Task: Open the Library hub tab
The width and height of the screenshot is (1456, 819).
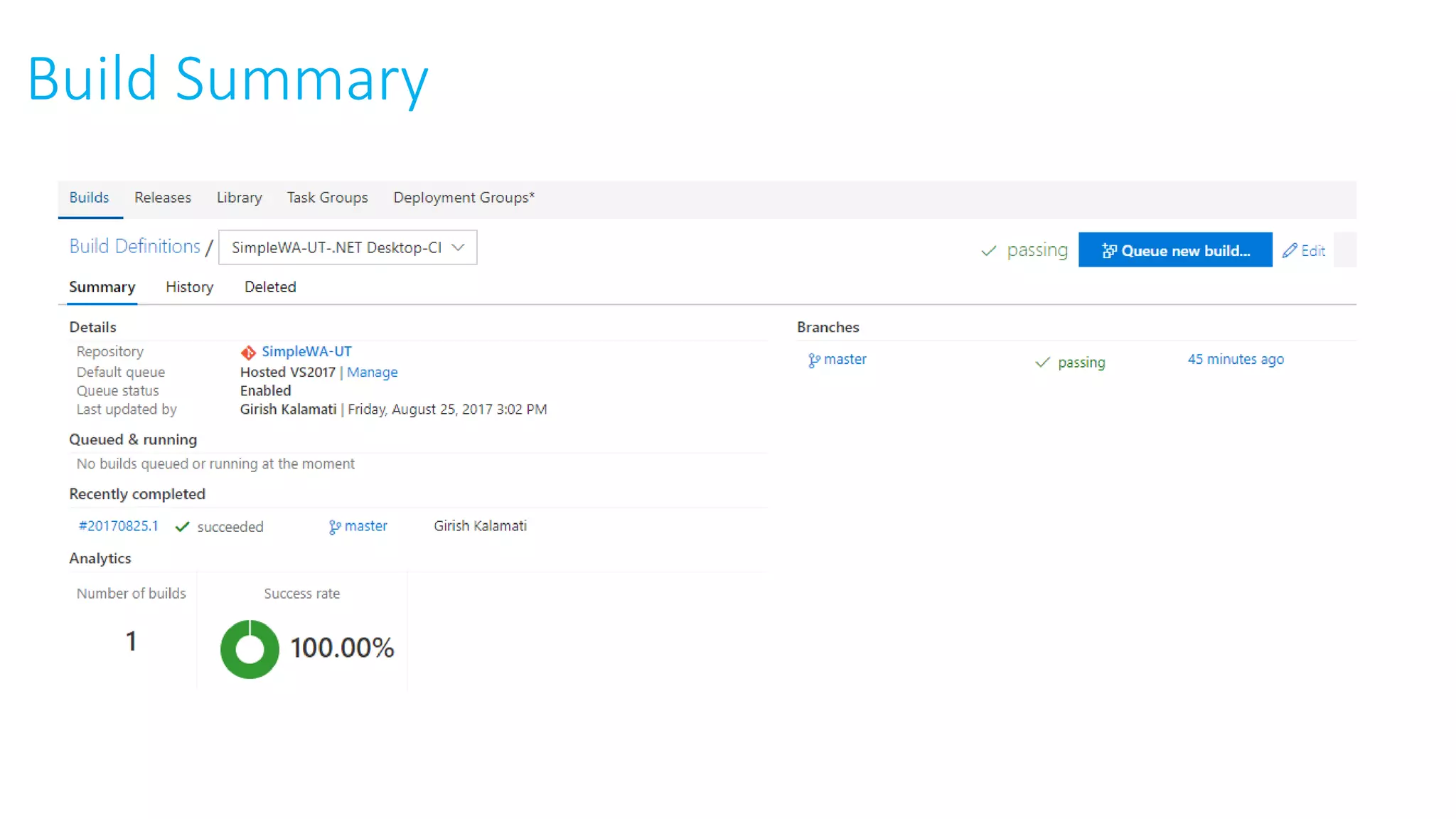Action: [x=239, y=198]
